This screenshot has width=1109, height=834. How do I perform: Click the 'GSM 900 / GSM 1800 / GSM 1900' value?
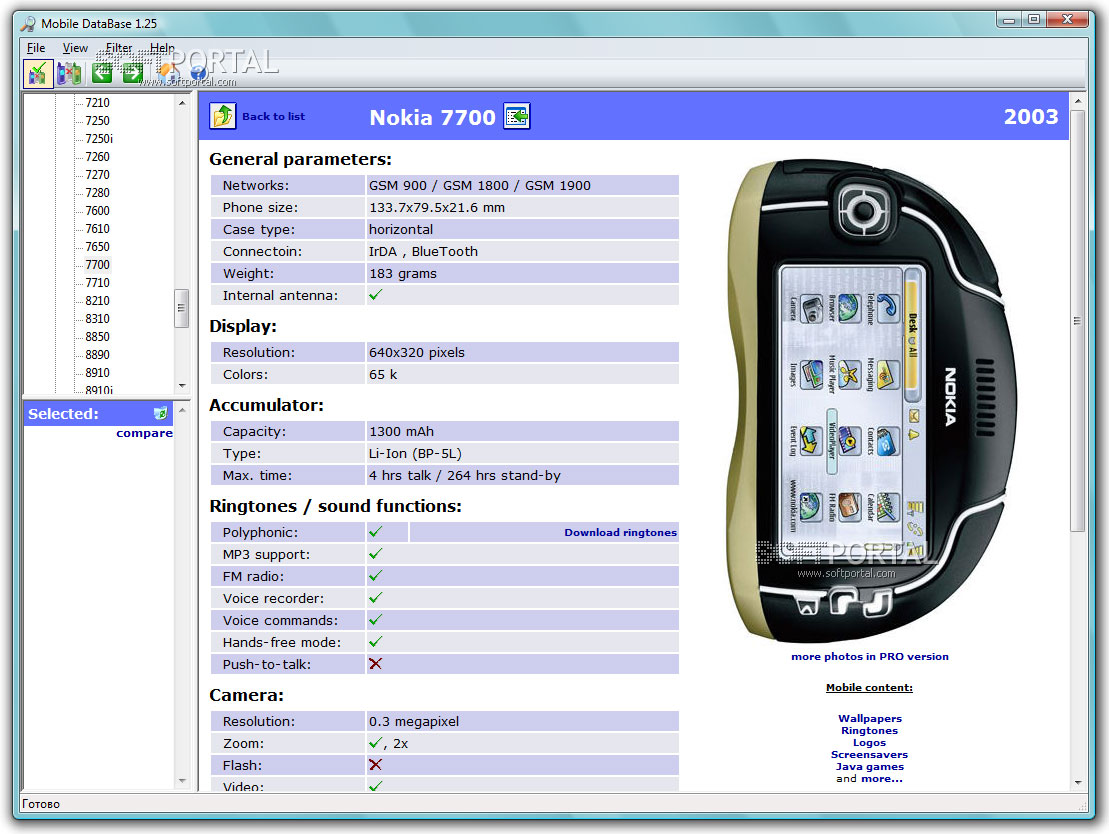point(480,185)
